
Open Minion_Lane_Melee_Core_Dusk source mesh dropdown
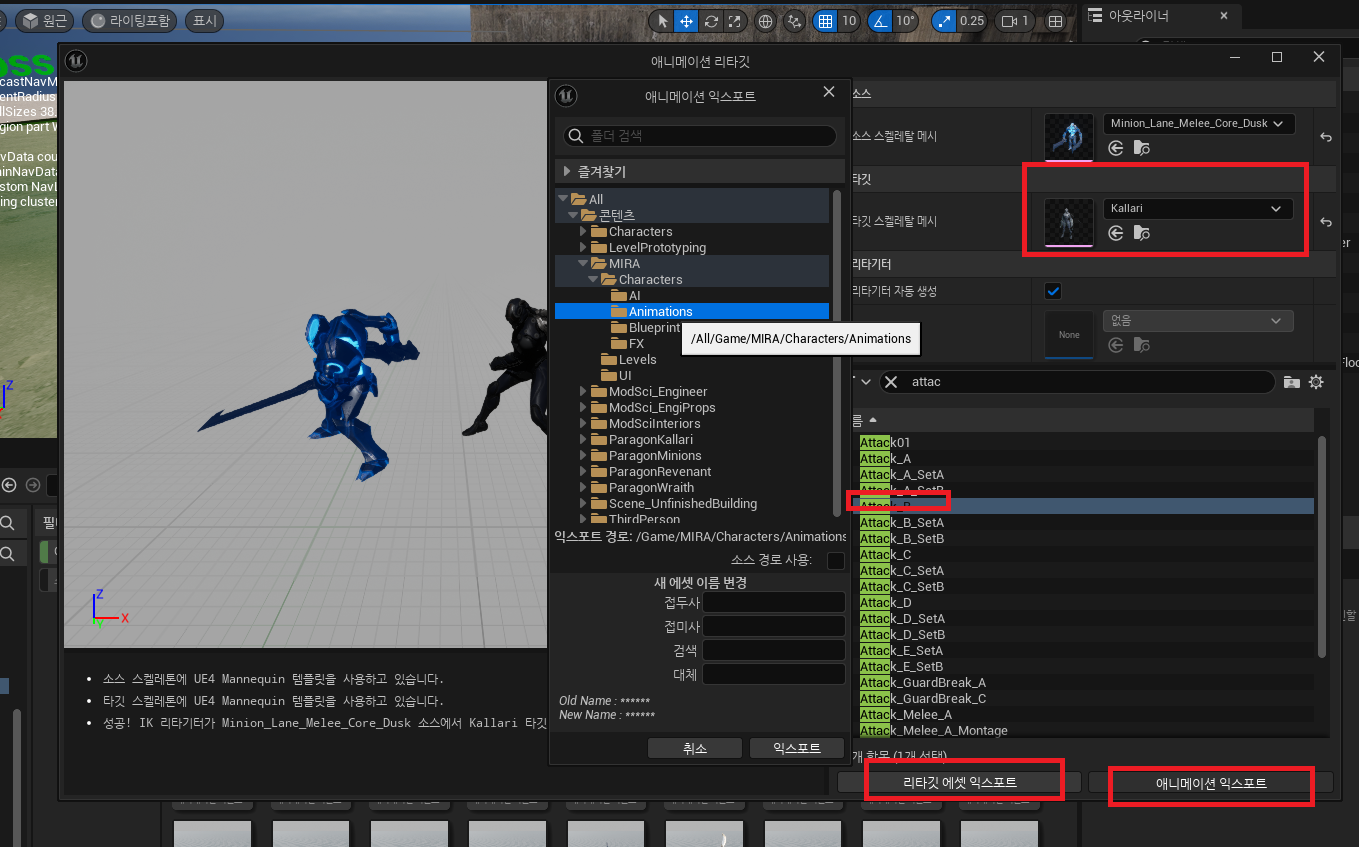[x=1198, y=124]
